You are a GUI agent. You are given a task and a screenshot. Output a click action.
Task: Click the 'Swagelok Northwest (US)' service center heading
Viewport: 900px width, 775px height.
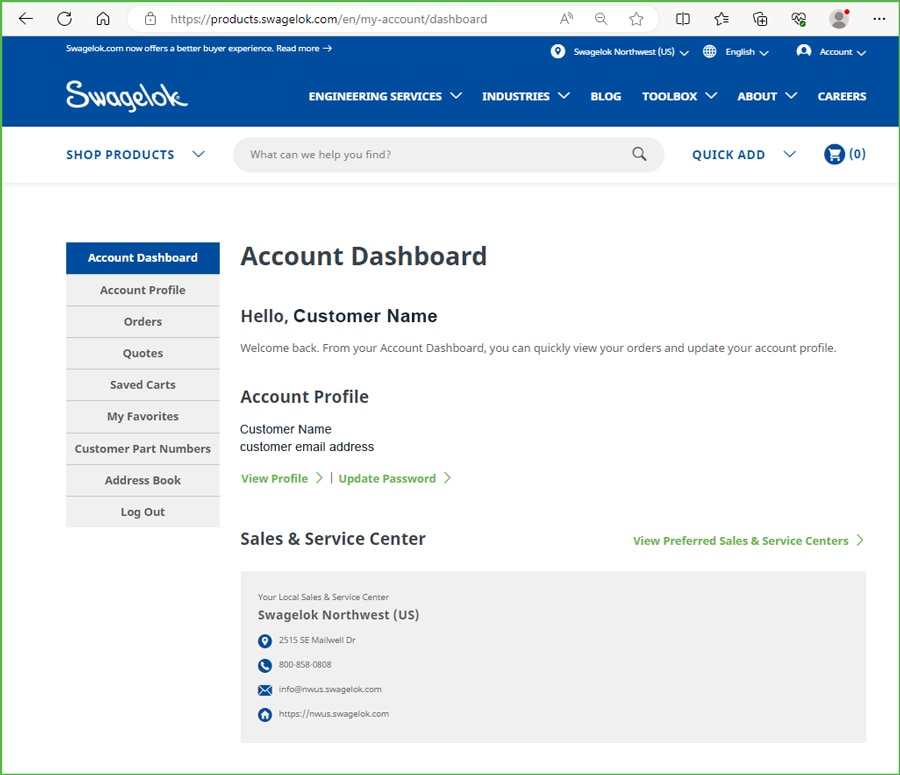[338, 615]
